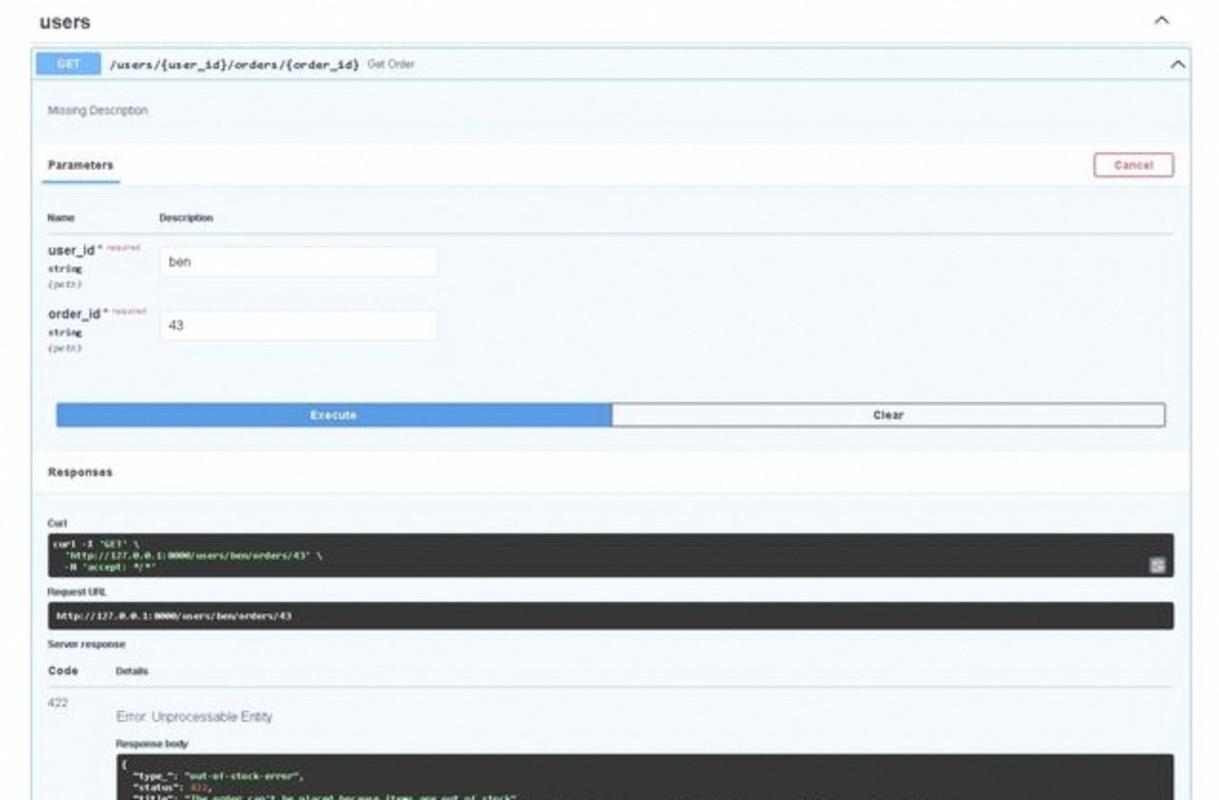
Task: Select the 422 response code
Action: point(58,703)
